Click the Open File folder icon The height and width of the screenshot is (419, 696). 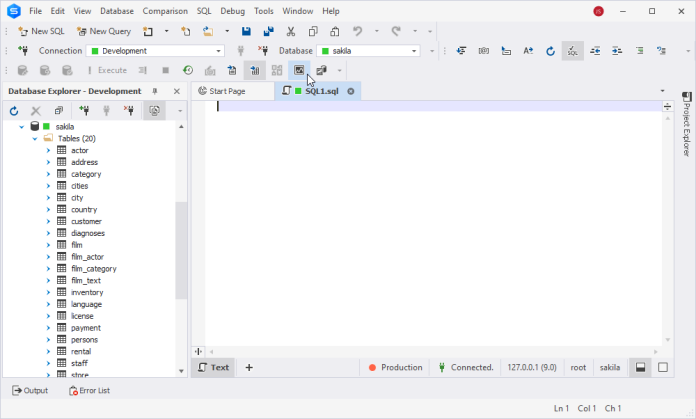208,31
